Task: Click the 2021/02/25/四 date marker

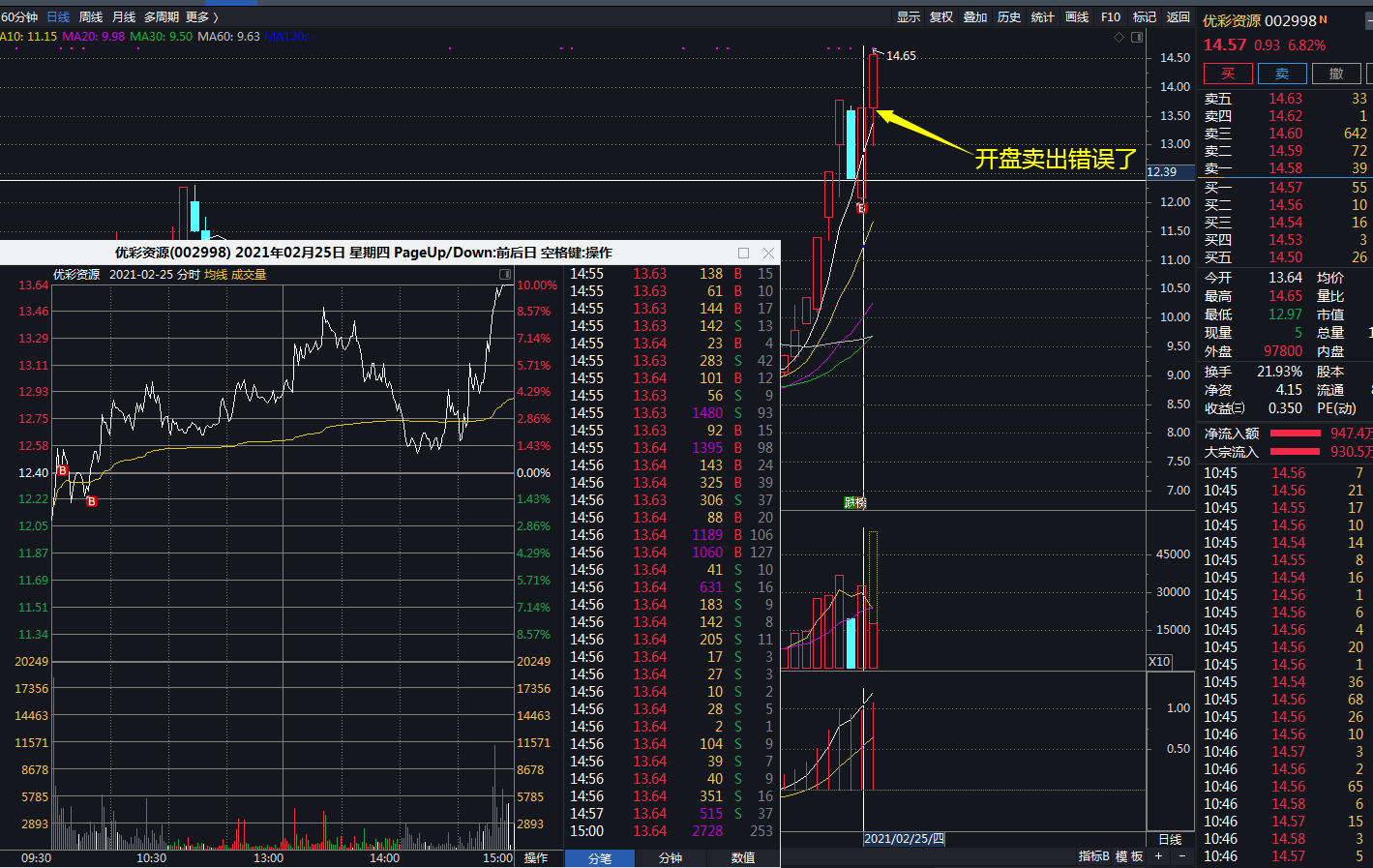Action: (904, 839)
